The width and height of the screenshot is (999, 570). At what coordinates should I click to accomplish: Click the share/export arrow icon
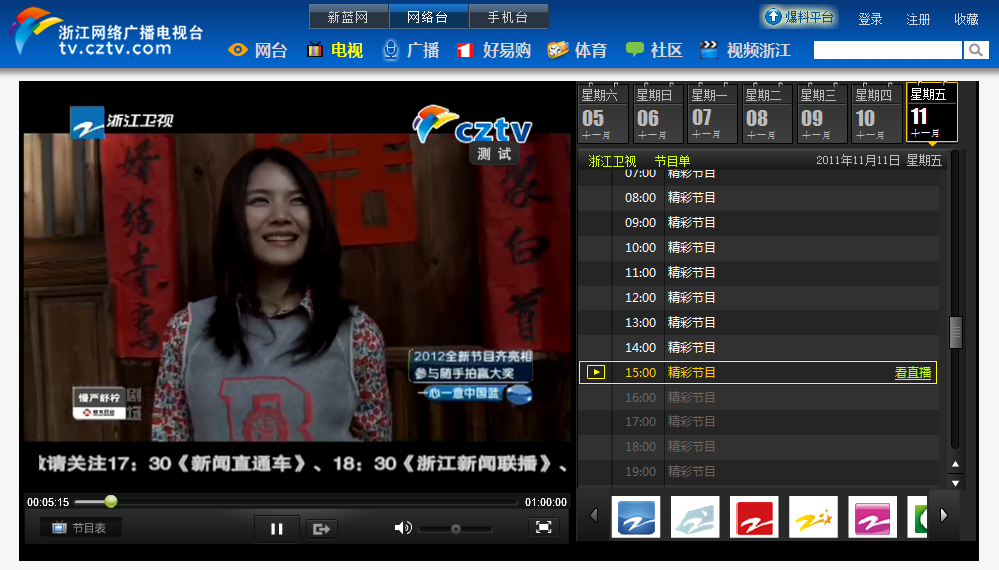[322, 529]
